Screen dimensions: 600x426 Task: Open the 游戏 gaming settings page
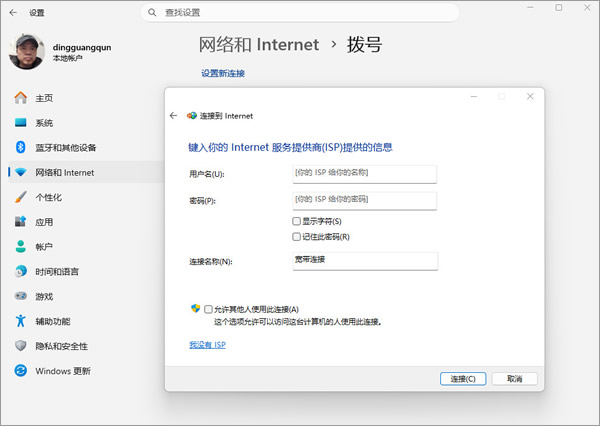pyautogui.click(x=44, y=296)
